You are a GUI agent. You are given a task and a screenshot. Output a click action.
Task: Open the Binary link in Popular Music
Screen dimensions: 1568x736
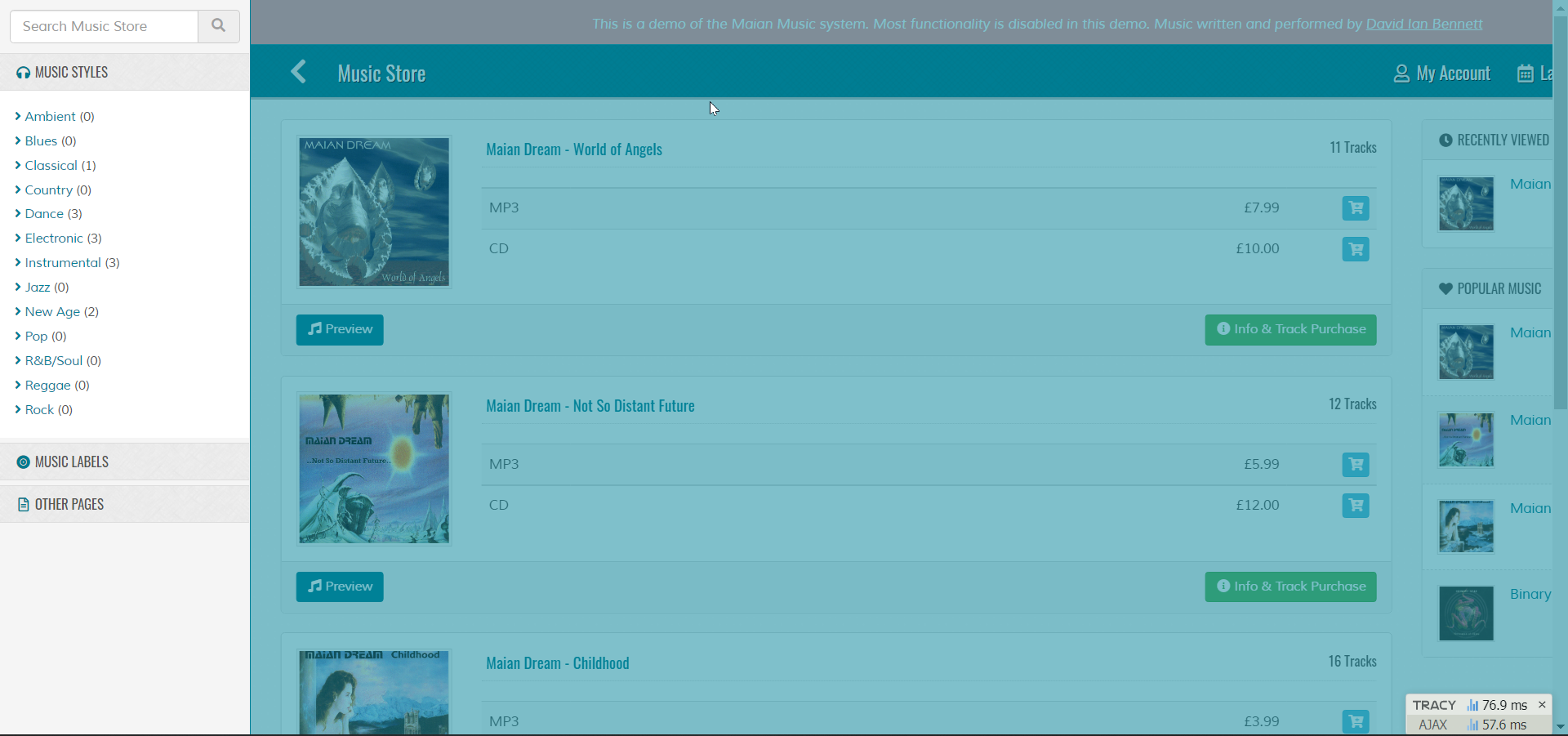1530,594
